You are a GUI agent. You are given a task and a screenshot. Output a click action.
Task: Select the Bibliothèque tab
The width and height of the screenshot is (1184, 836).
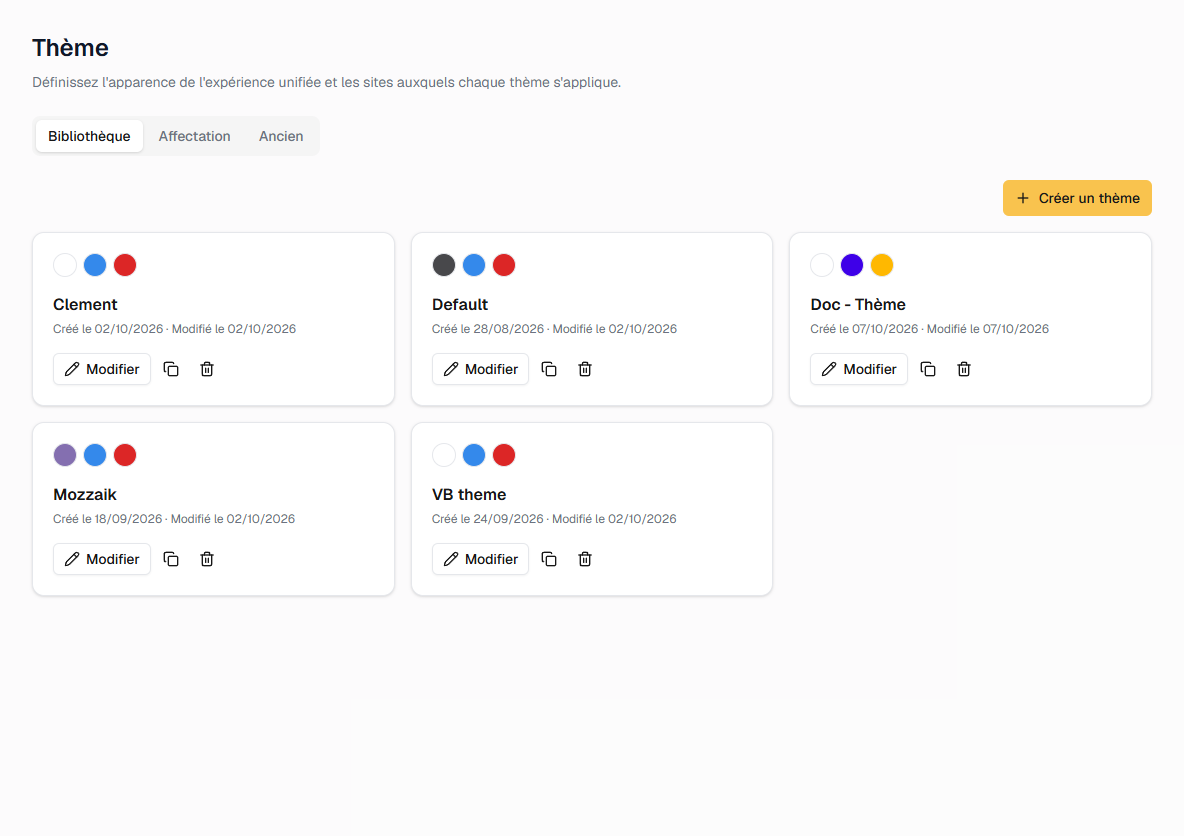[x=89, y=136]
